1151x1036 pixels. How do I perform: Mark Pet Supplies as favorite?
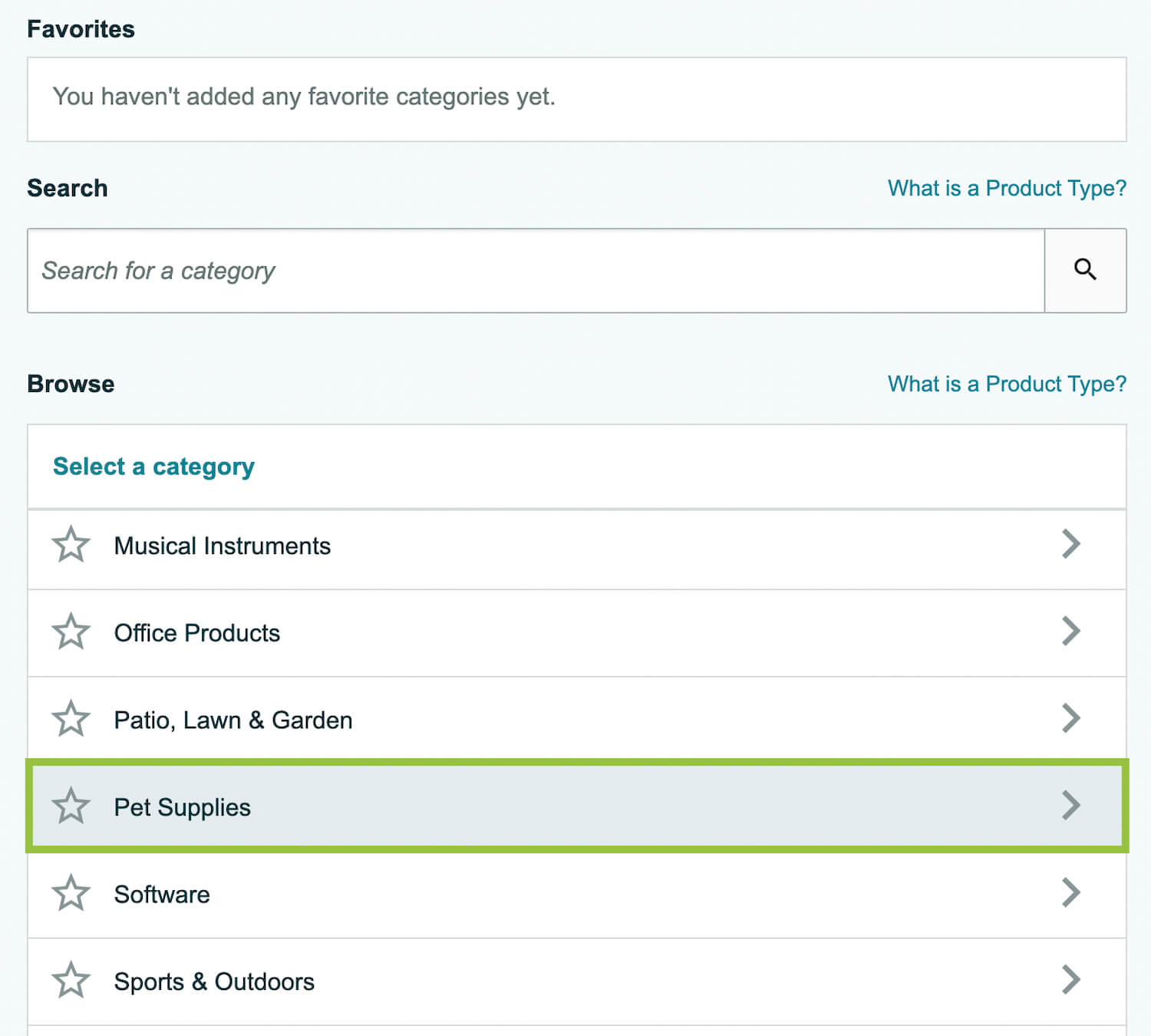71,807
